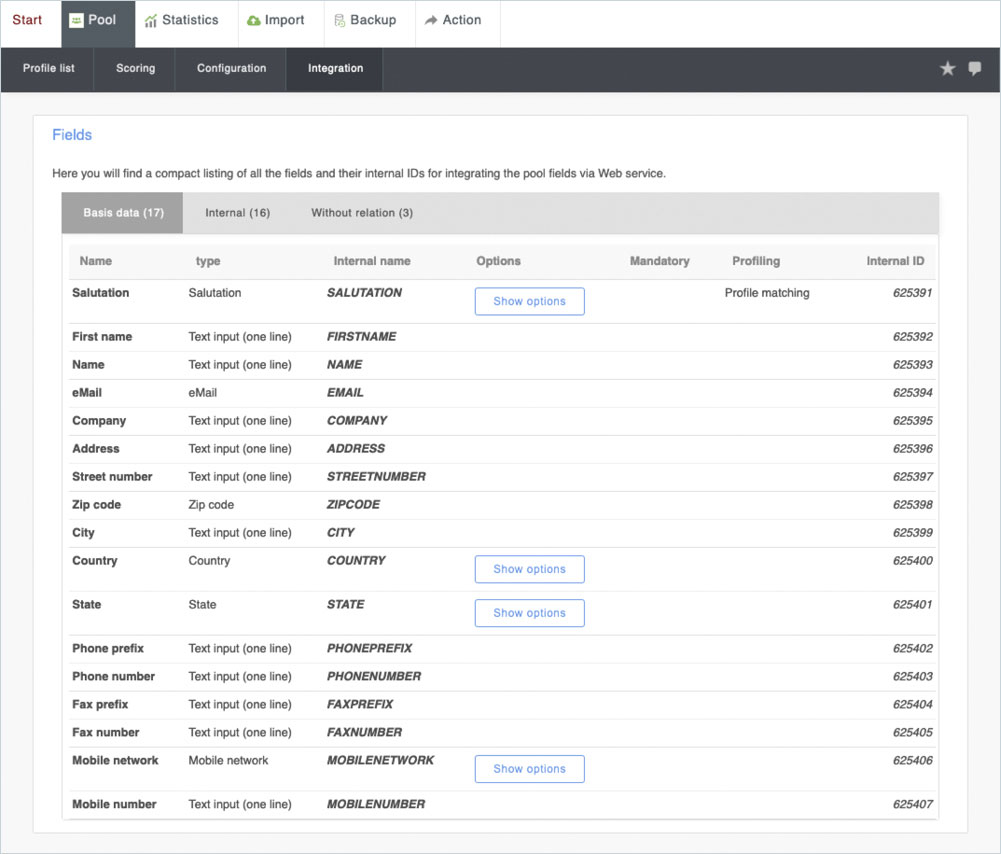Open the comment speech bubble icon
The height and width of the screenshot is (854, 1001).
(975, 69)
